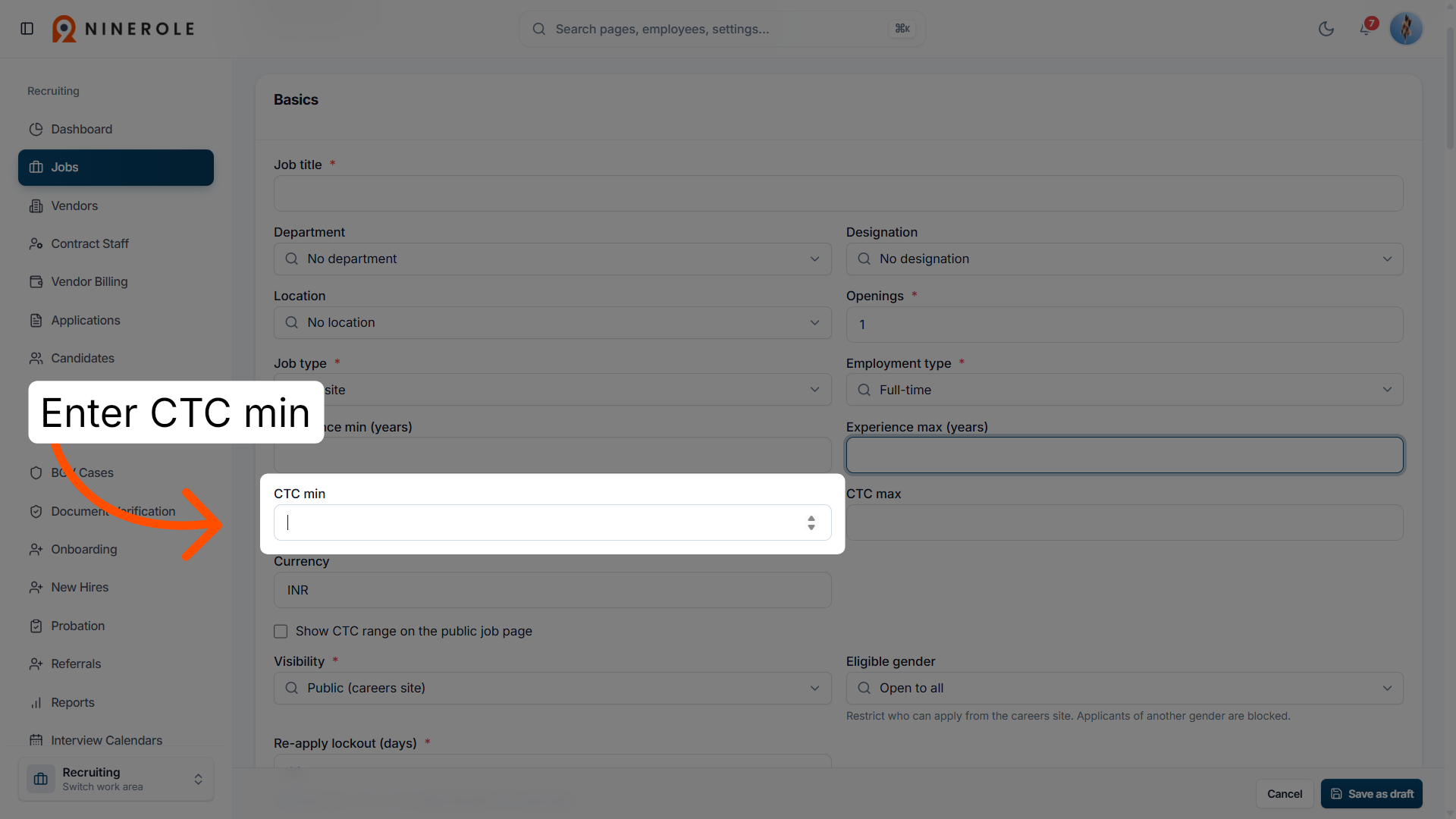Click the CTC min stepper arrows
This screenshot has width=1456, height=819.
click(811, 522)
